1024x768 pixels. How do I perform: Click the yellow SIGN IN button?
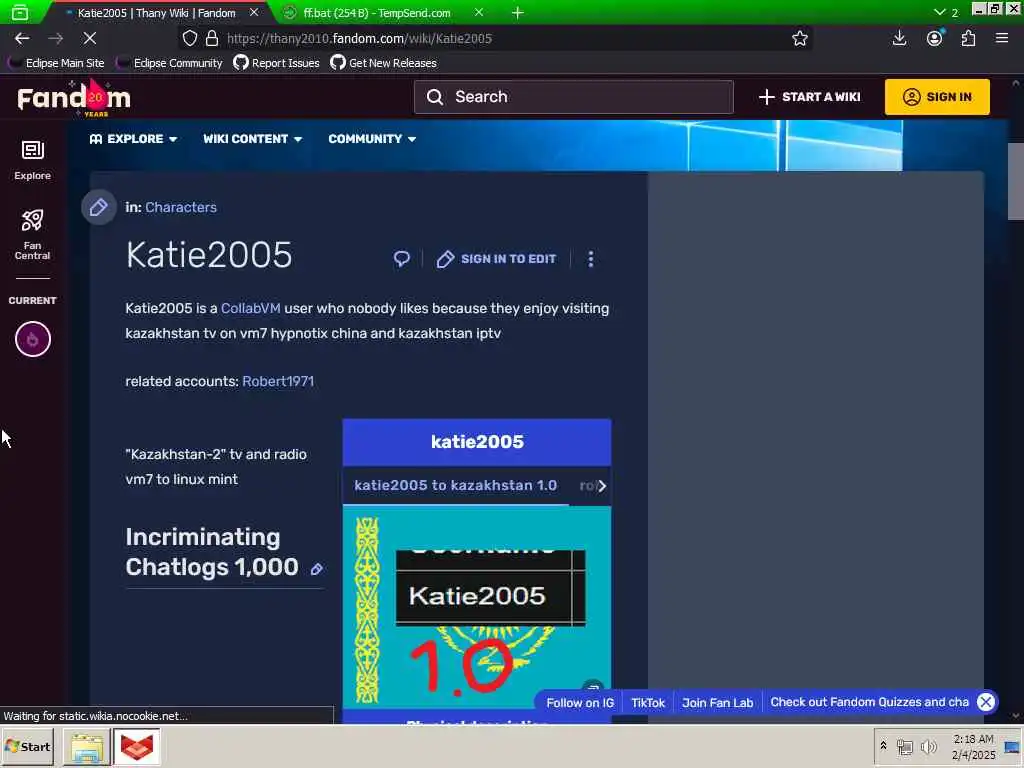[937, 97]
